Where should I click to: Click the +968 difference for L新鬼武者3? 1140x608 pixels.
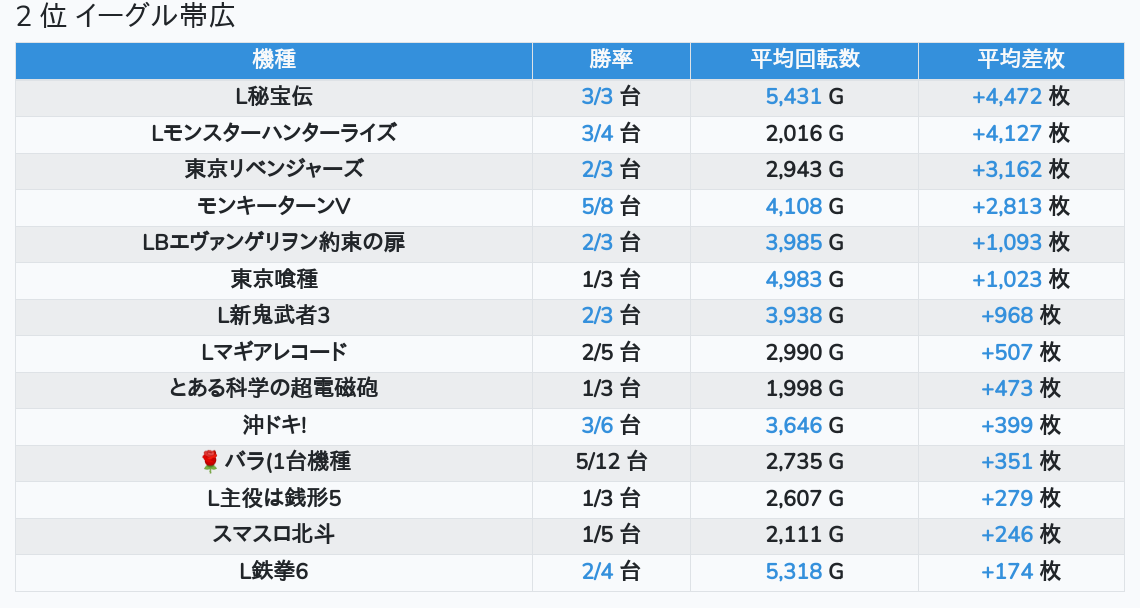(x=1006, y=315)
